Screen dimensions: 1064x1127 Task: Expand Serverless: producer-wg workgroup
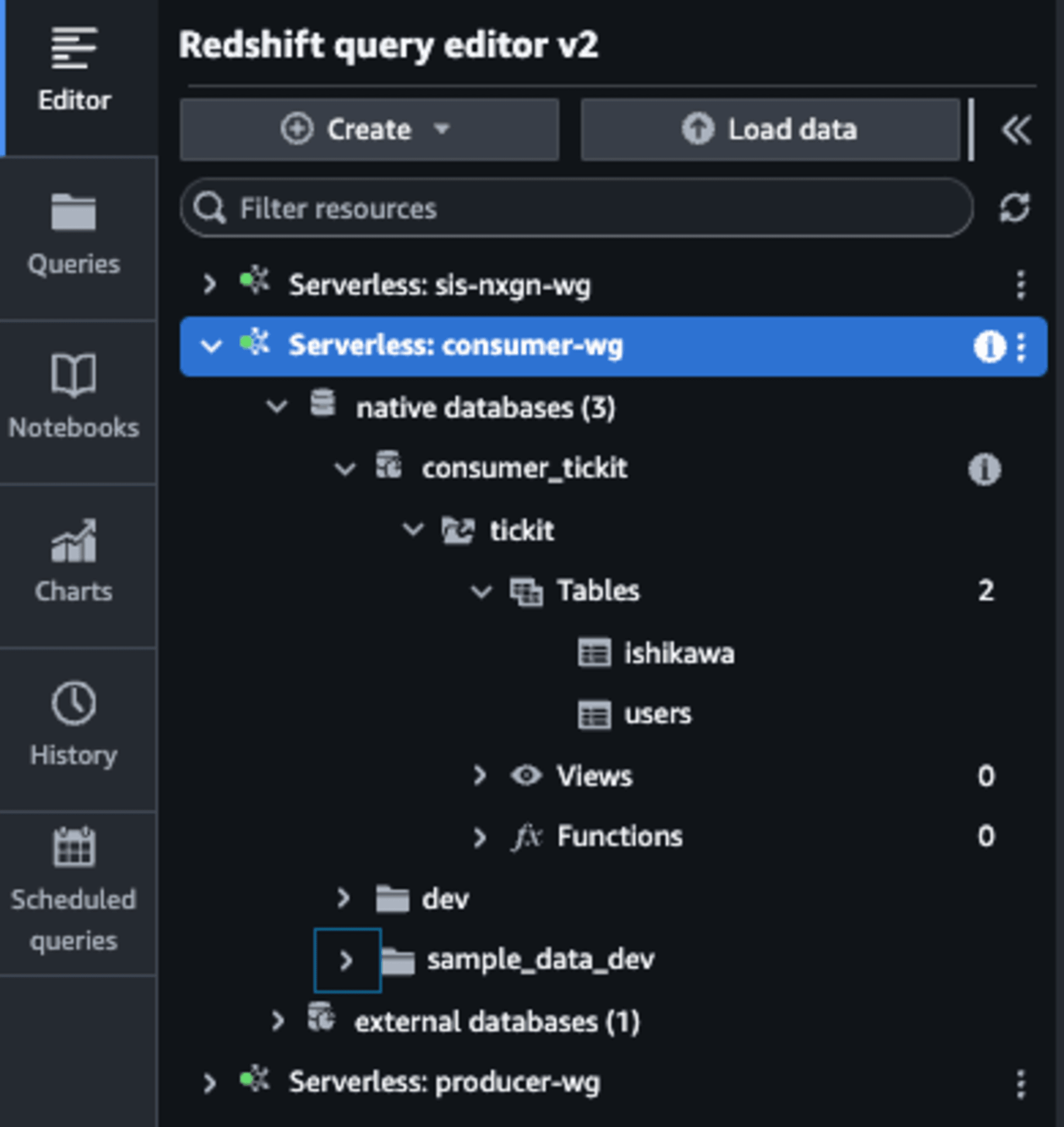click(210, 1083)
